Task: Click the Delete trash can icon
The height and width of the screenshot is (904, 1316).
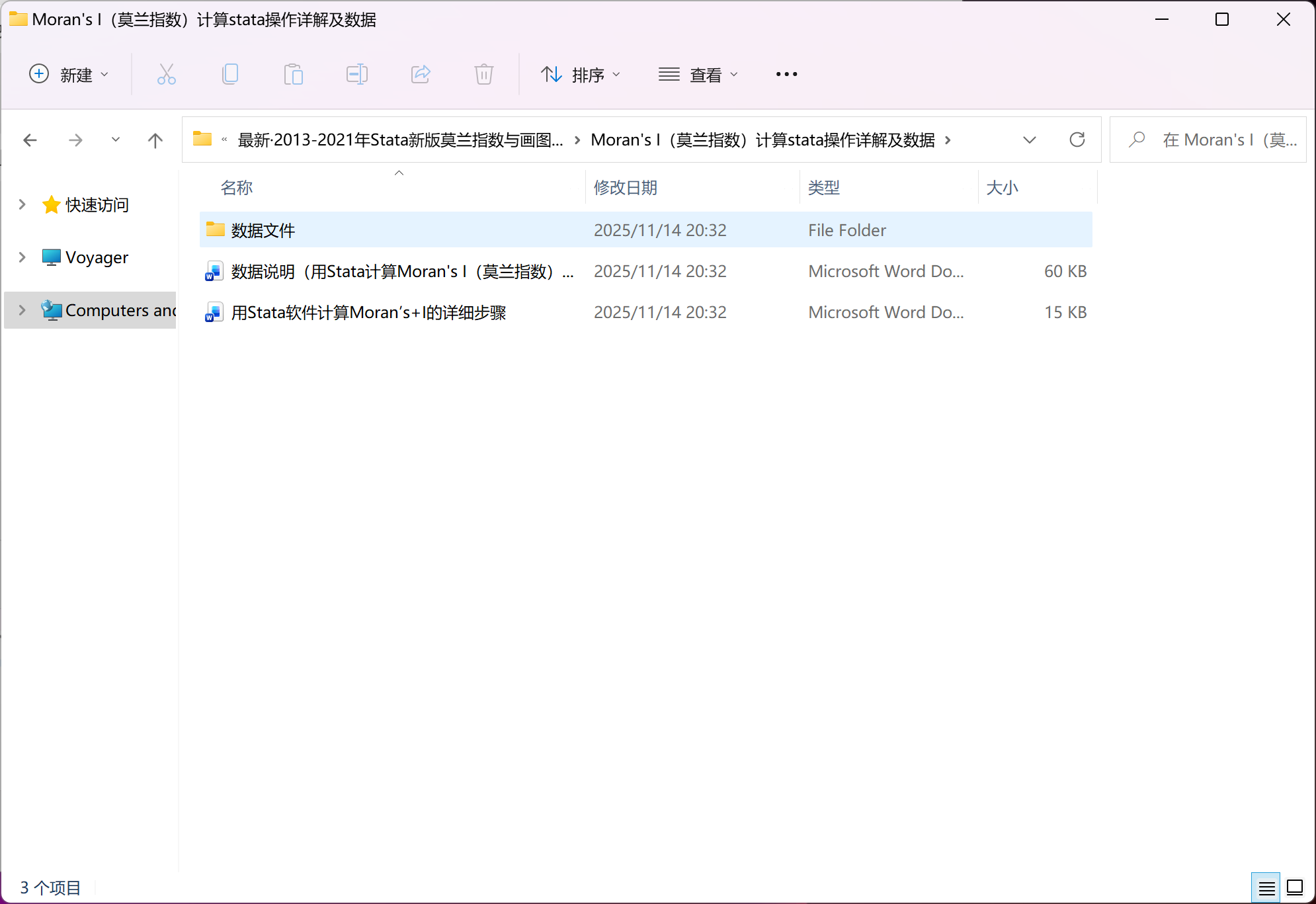Action: point(484,74)
